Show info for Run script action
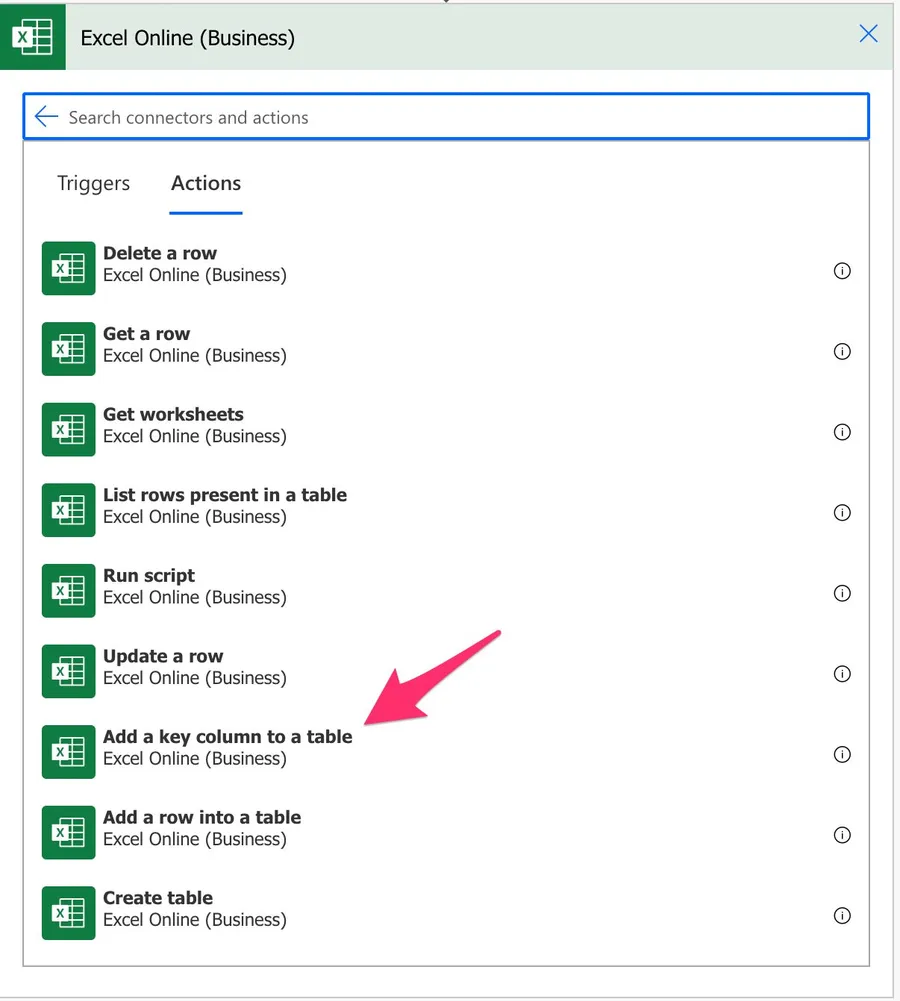The image size is (900, 1001). click(842, 593)
